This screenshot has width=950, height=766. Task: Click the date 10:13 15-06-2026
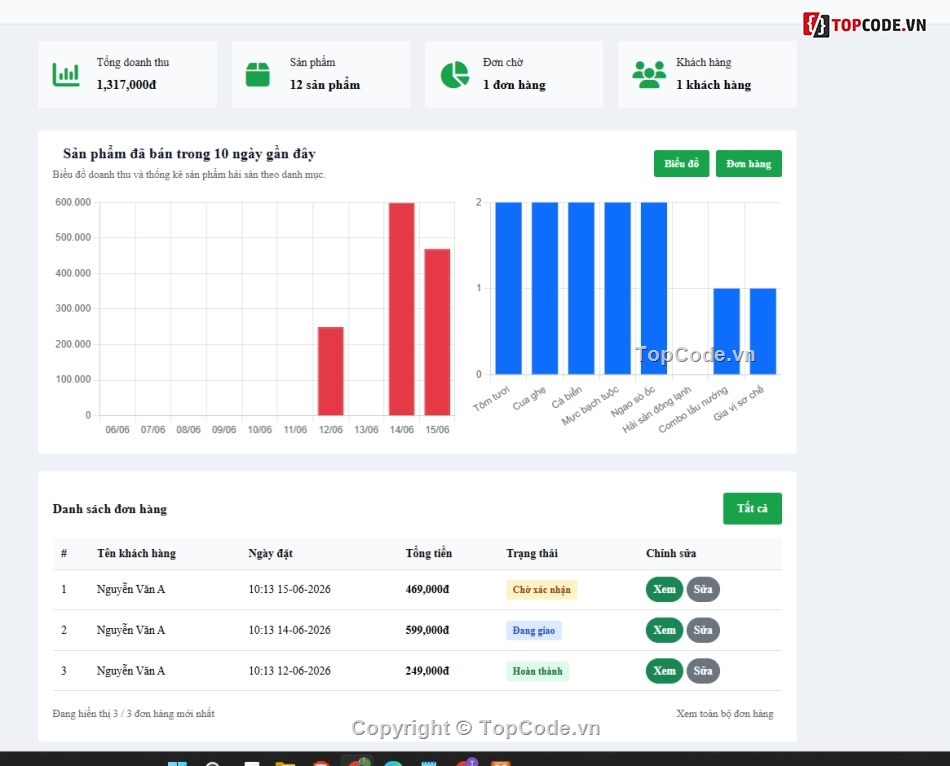(x=290, y=589)
